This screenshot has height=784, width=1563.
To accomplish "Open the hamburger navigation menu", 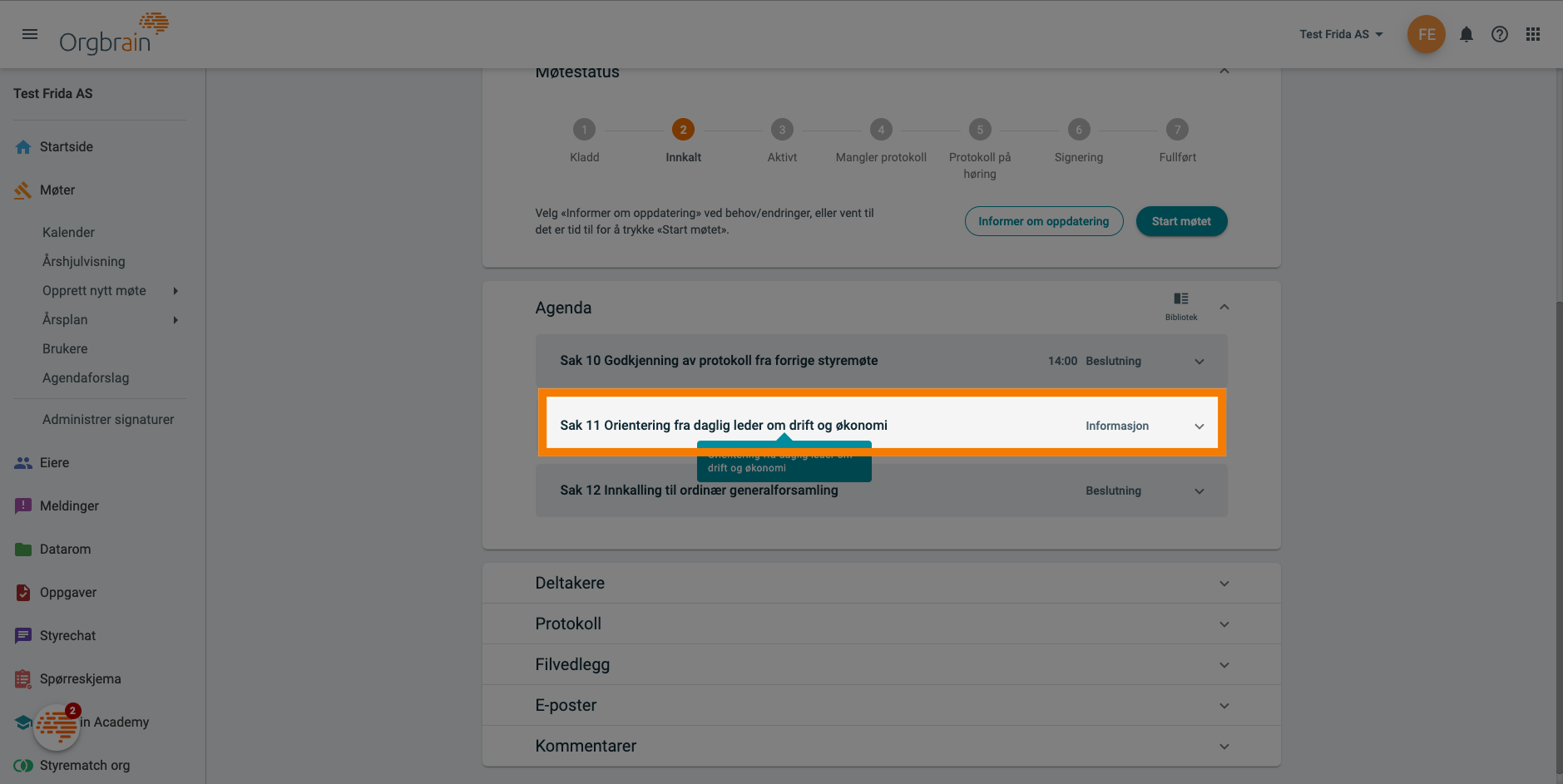I will [30, 34].
